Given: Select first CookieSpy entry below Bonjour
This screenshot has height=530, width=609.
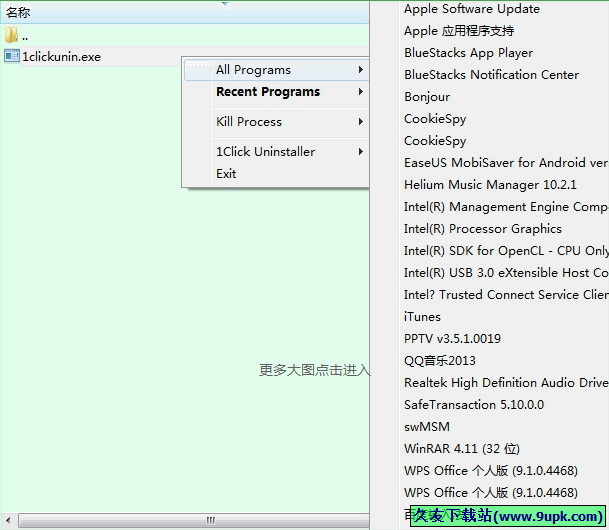Looking at the screenshot, I should pyautogui.click(x=435, y=119).
